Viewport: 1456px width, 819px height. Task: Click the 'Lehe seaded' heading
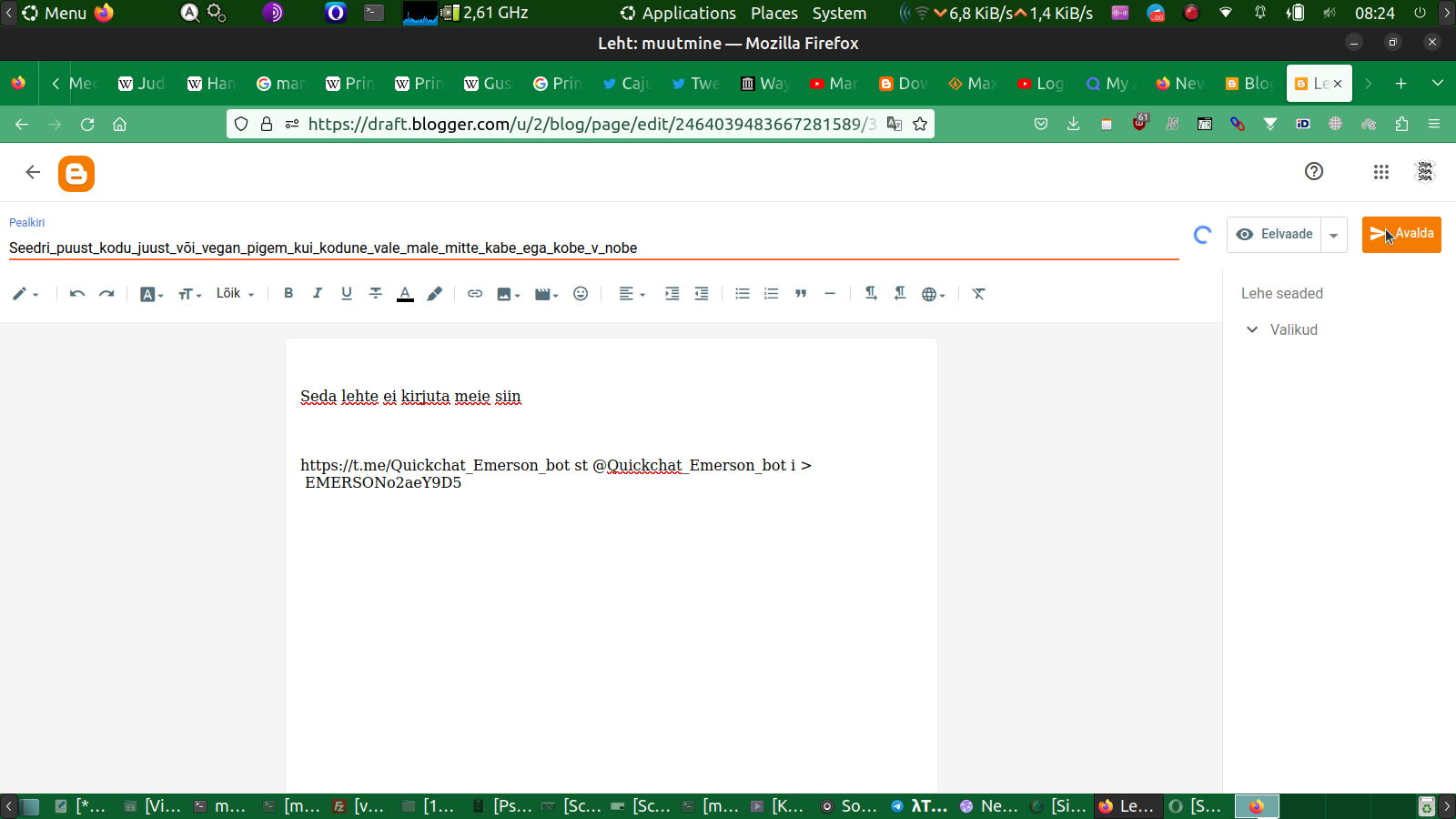pos(1282,294)
